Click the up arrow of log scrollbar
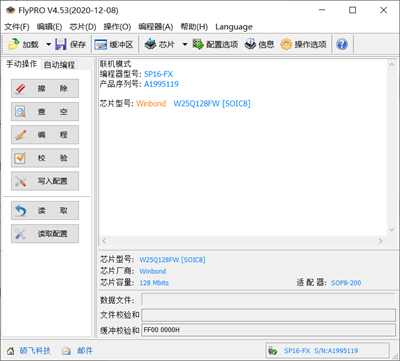 coord(392,65)
